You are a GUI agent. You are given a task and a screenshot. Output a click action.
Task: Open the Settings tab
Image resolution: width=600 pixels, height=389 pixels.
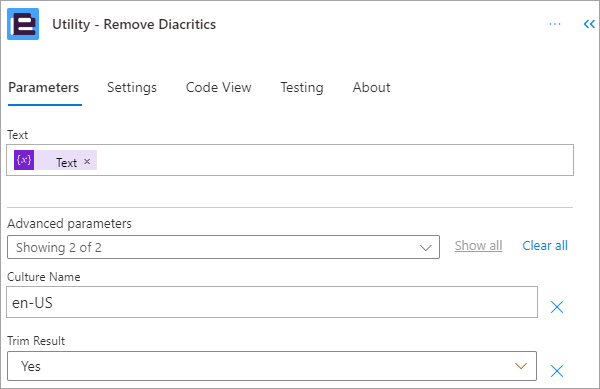click(132, 88)
